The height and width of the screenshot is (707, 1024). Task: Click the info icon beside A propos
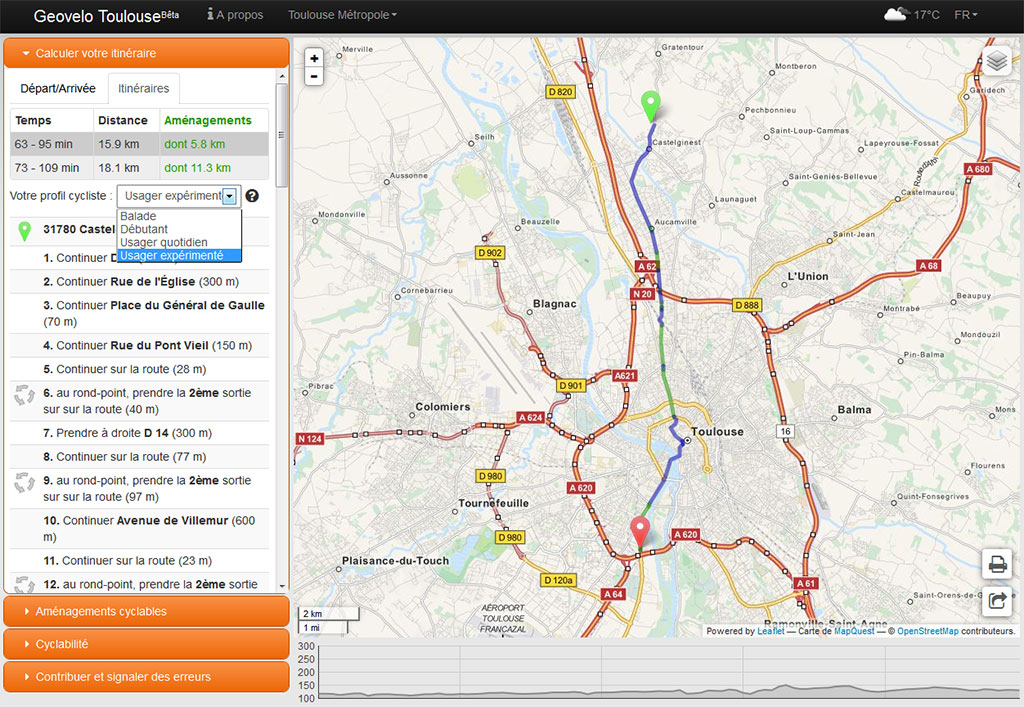point(210,14)
